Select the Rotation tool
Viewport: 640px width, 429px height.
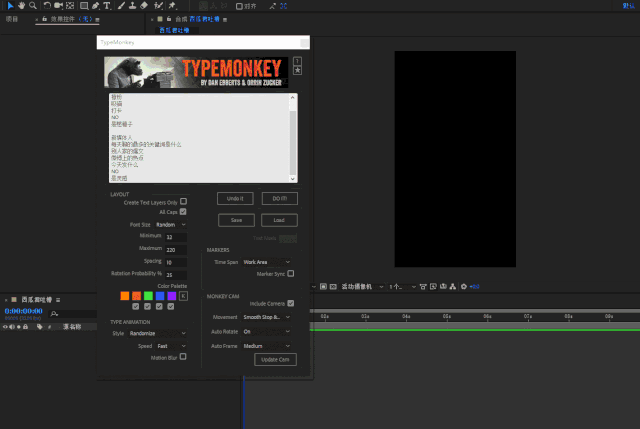(x=47, y=6)
